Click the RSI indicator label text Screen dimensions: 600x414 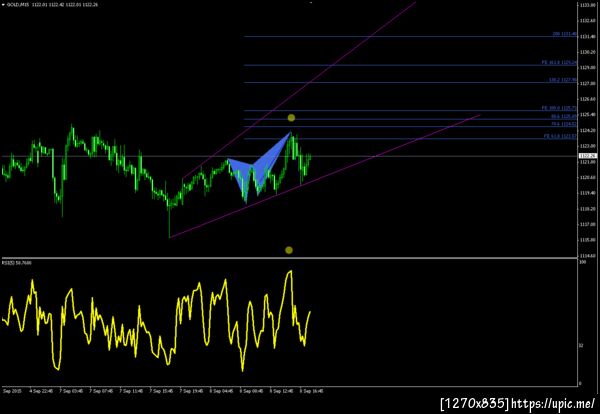(x=16, y=263)
